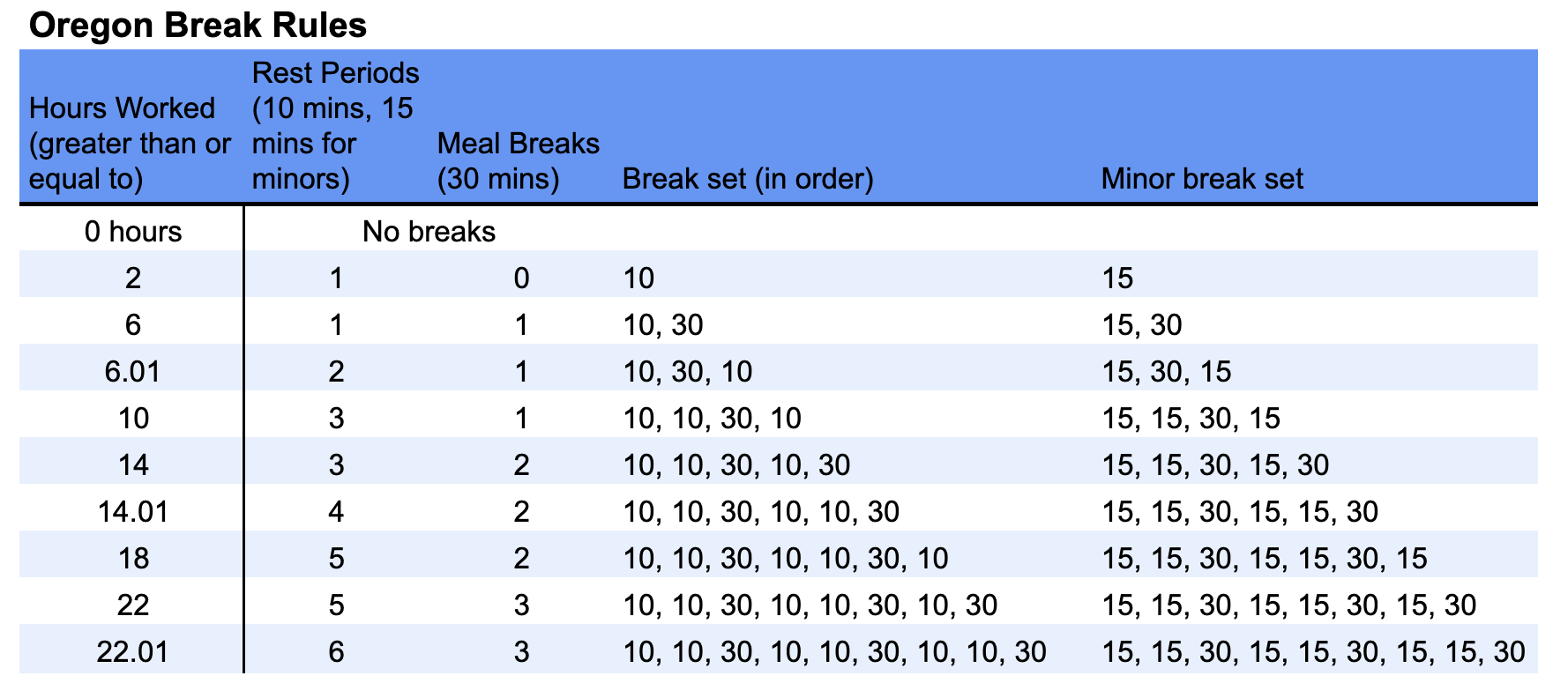This screenshot has height=698, width=1568.
Task: Select the '6.01' hours cell
Action: (x=133, y=371)
